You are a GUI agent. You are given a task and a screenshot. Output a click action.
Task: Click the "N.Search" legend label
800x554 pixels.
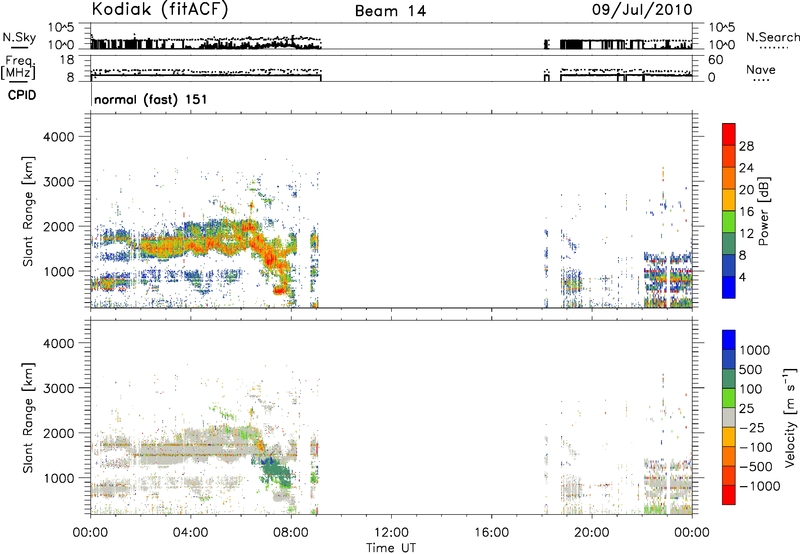click(x=772, y=37)
